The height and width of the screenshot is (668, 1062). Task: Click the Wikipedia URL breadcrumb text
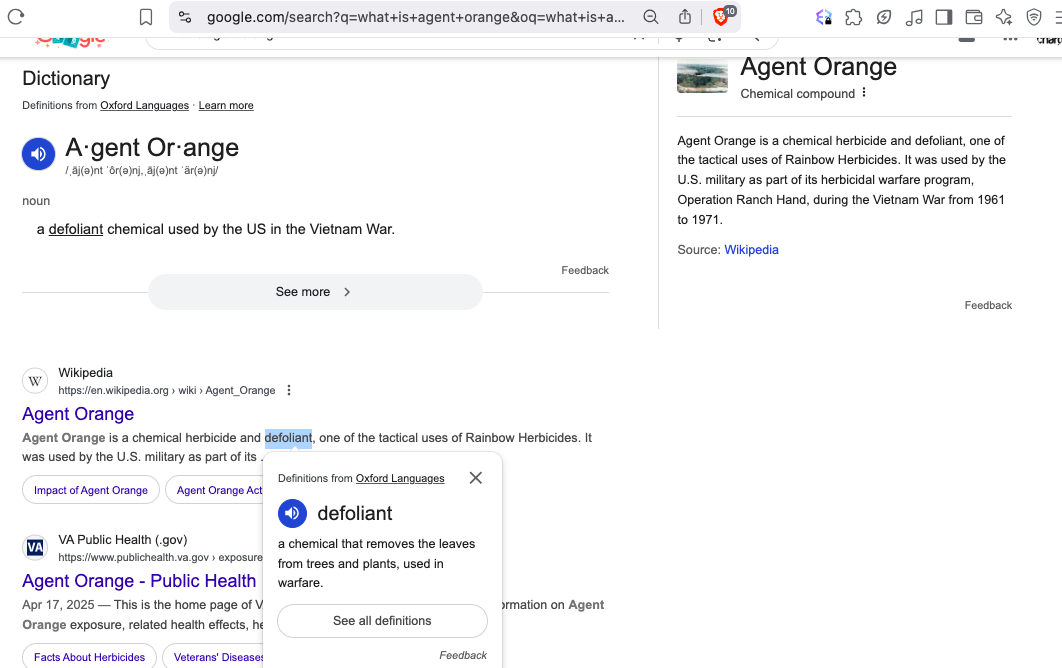point(167,390)
